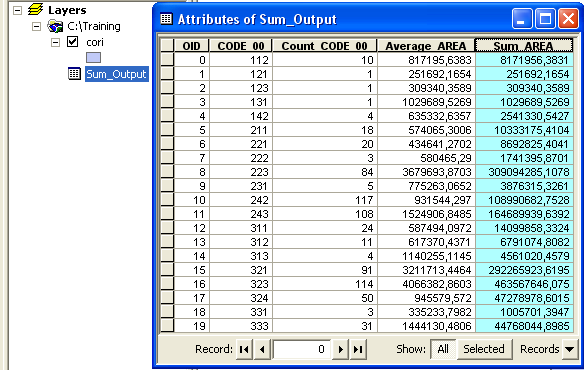Image resolution: width=584 pixels, height=370 pixels.
Task: Click the Sum_Output table icon in the tree
Action: (x=74, y=74)
